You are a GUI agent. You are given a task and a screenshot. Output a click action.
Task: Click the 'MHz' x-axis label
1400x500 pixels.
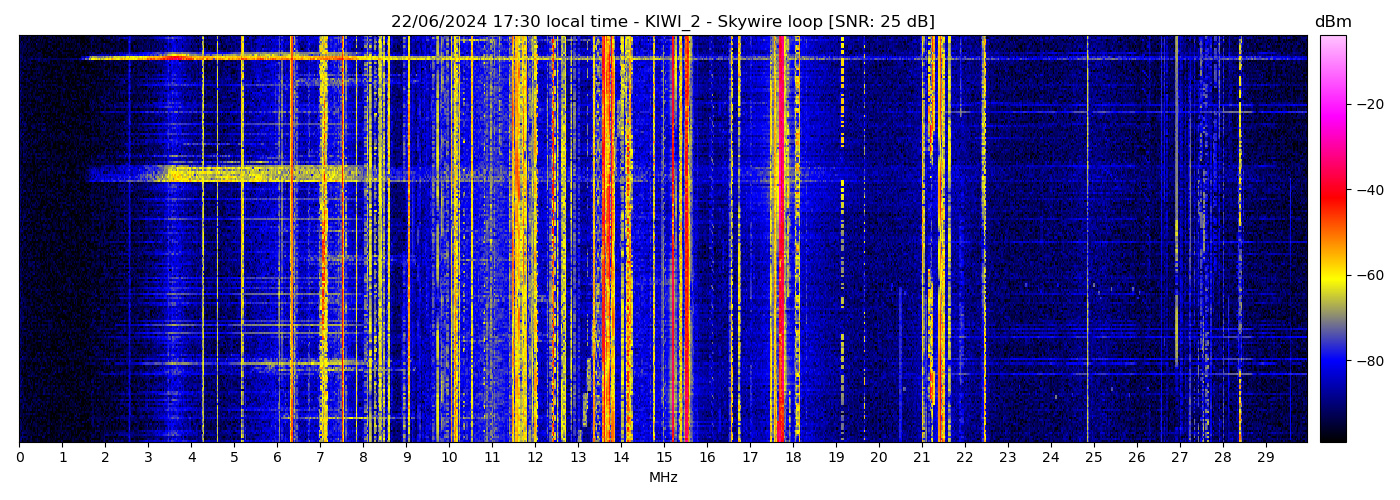pyautogui.click(x=663, y=478)
